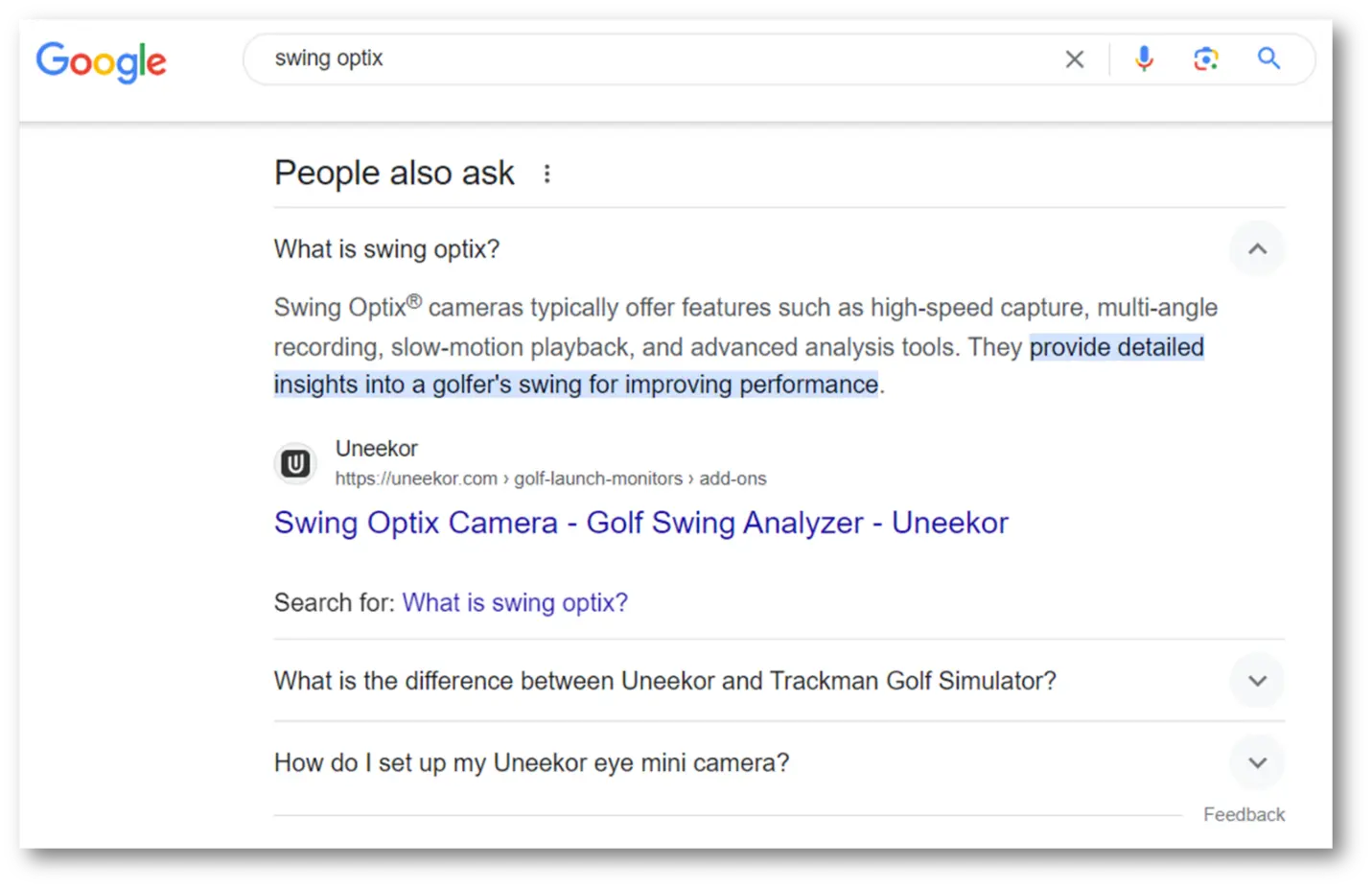The width and height of the screenshot is (1372, 888).
Task: Expand Uneekor eye mini camera setup question
Action: tap(1257, 763)
